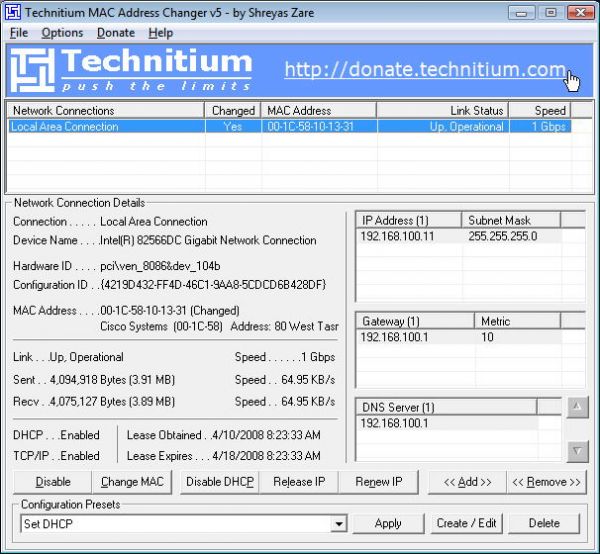This screenshot has width=600, height=554.
Task: Click the Lease Expires date value
Action: pos(266,456)
